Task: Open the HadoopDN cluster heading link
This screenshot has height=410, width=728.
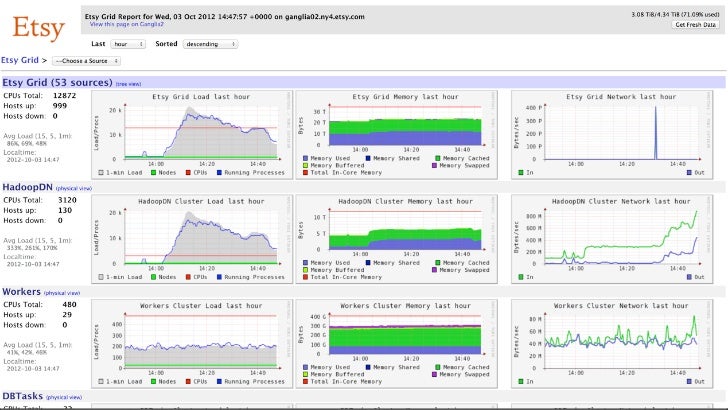Action: 27,187
